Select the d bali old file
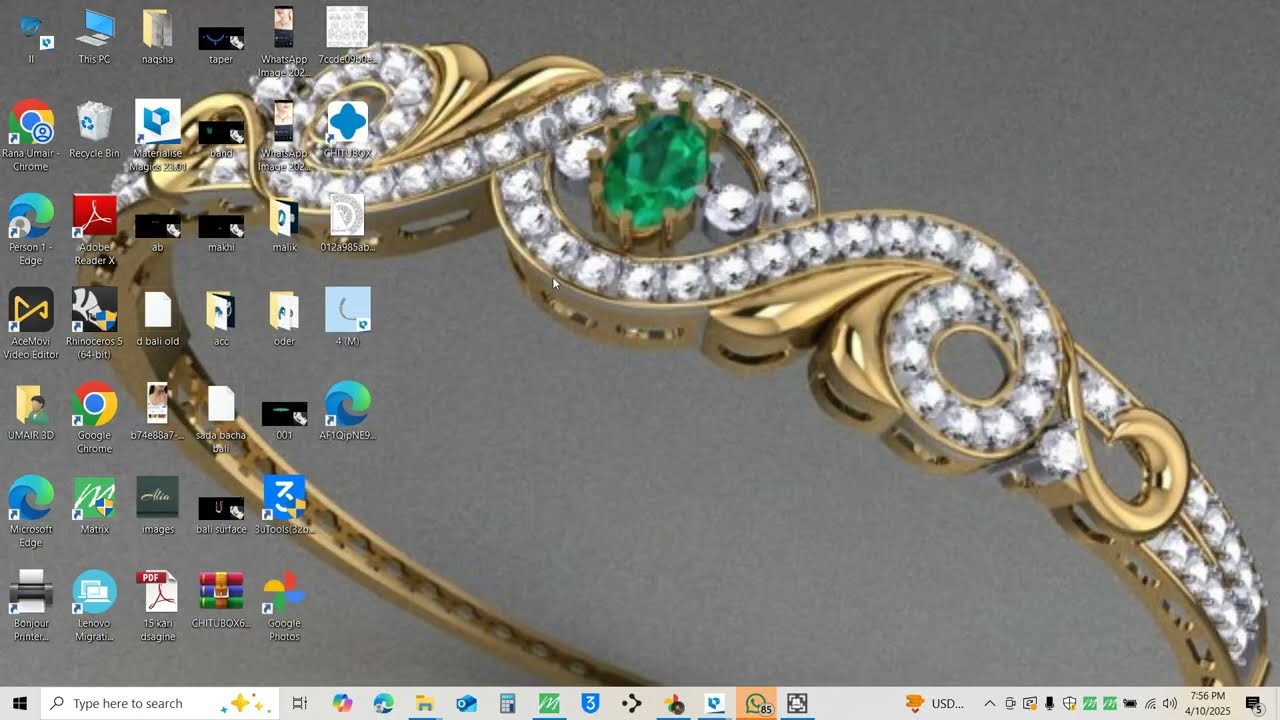This screenshot has height=720, width=1280. click(x=158, y=319)
